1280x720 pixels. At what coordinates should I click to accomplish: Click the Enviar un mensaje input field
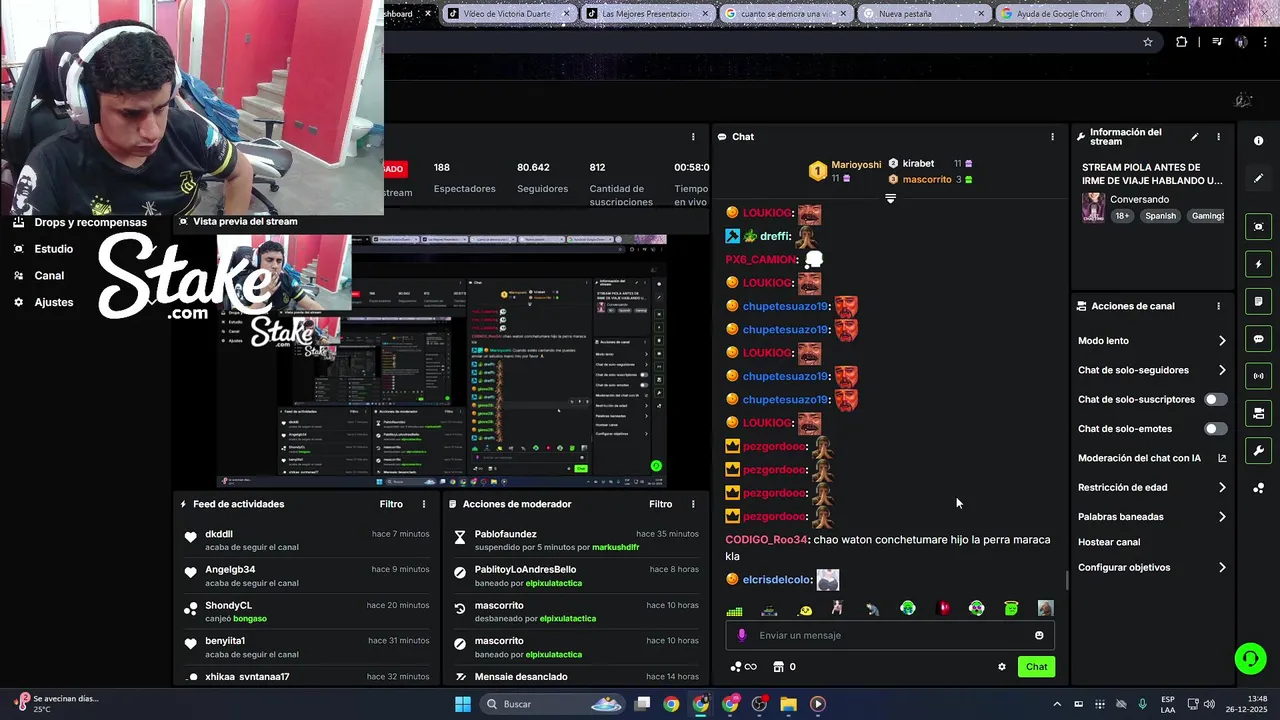coord(890,635)
